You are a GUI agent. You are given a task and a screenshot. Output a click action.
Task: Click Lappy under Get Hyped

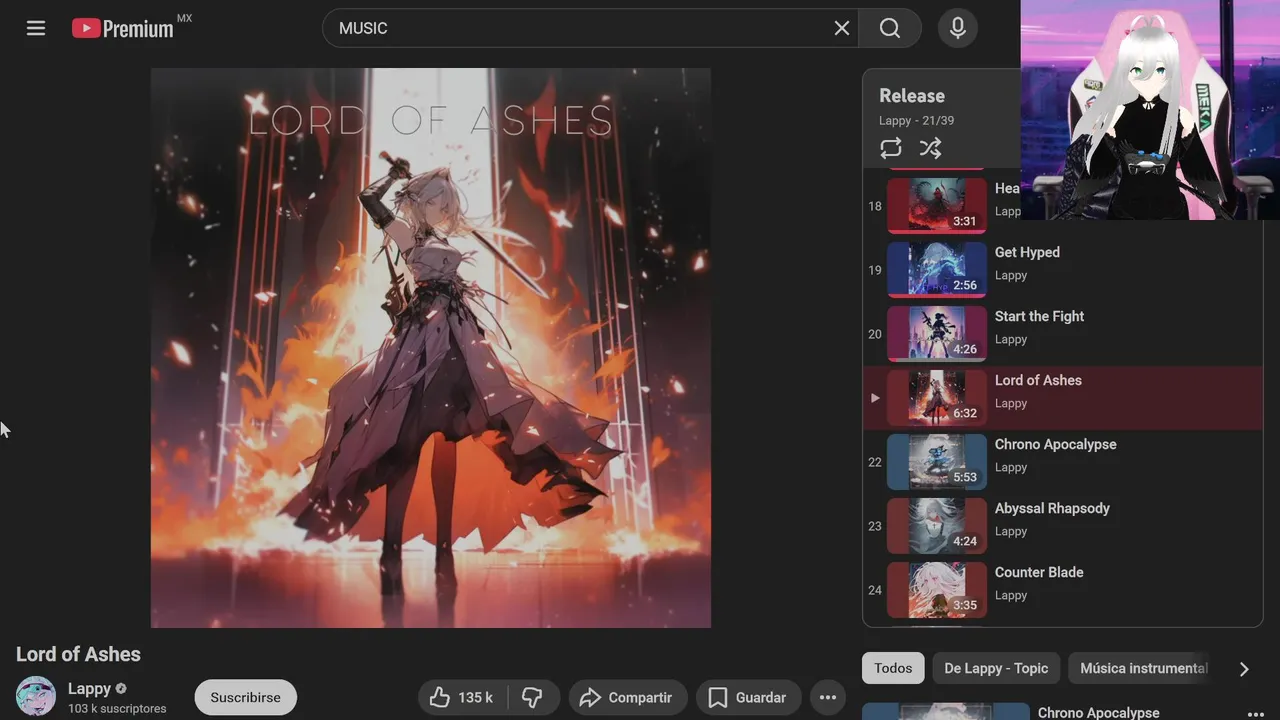pos(1011,275)
